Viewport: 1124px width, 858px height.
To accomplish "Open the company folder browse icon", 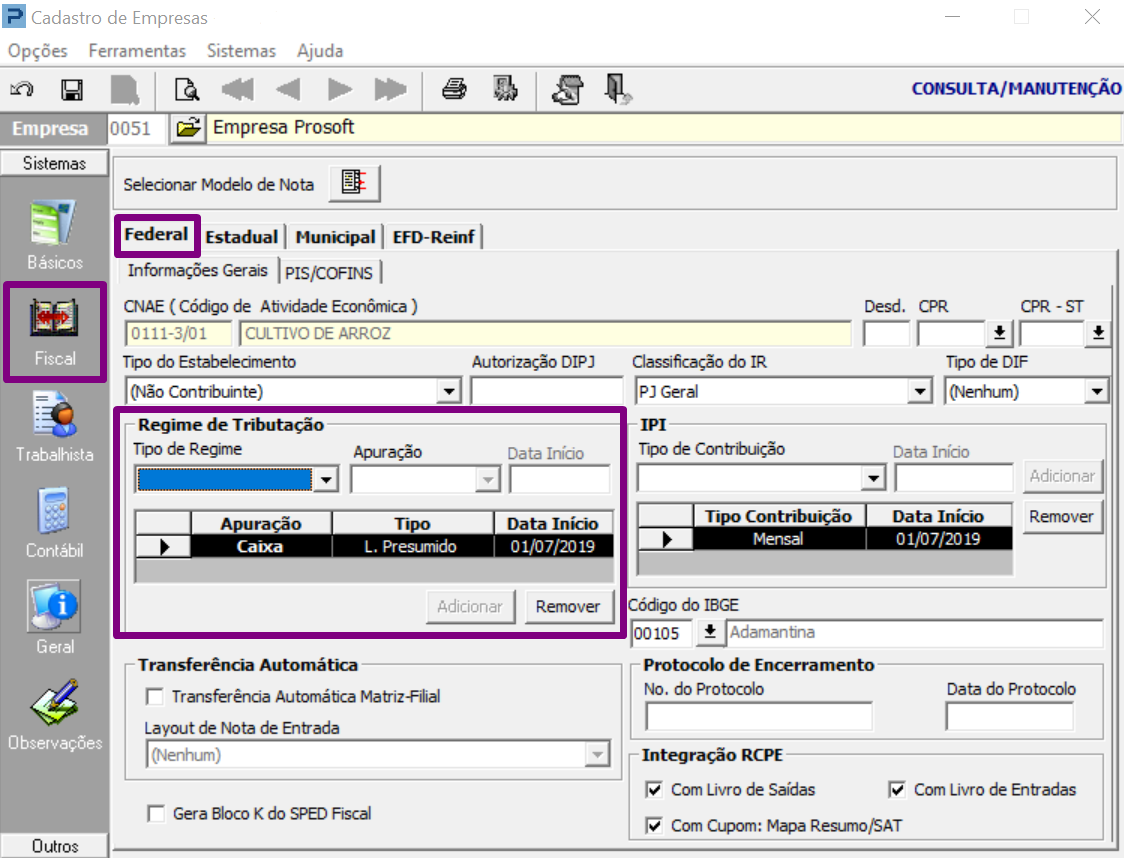I will (187, 128).
